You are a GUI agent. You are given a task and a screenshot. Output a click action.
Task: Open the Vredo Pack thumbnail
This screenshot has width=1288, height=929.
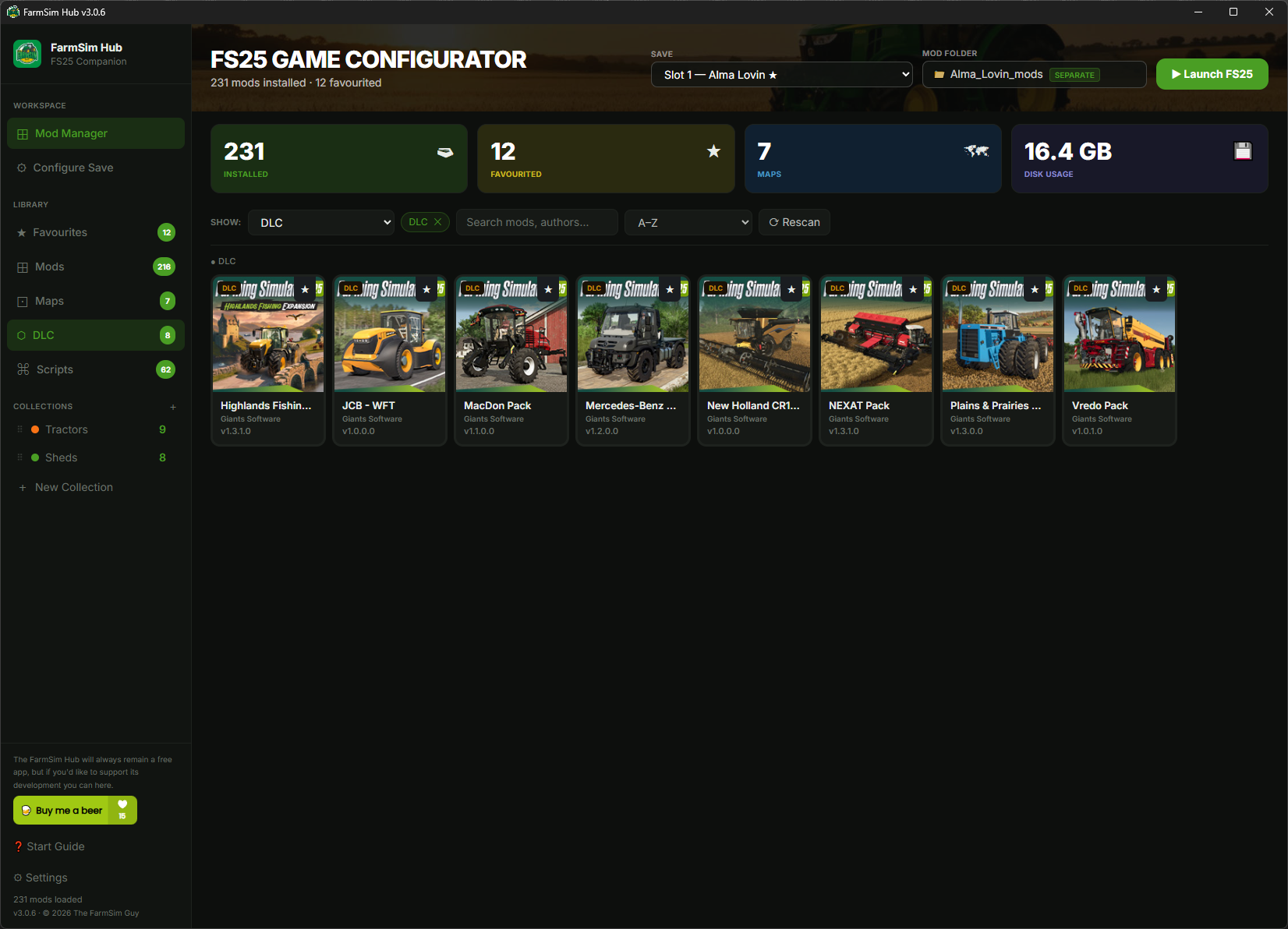1120,334
